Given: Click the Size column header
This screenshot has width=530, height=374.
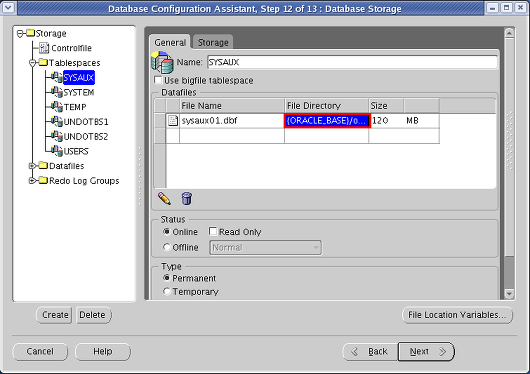Looking at the screenshot, I should point(386,106).
